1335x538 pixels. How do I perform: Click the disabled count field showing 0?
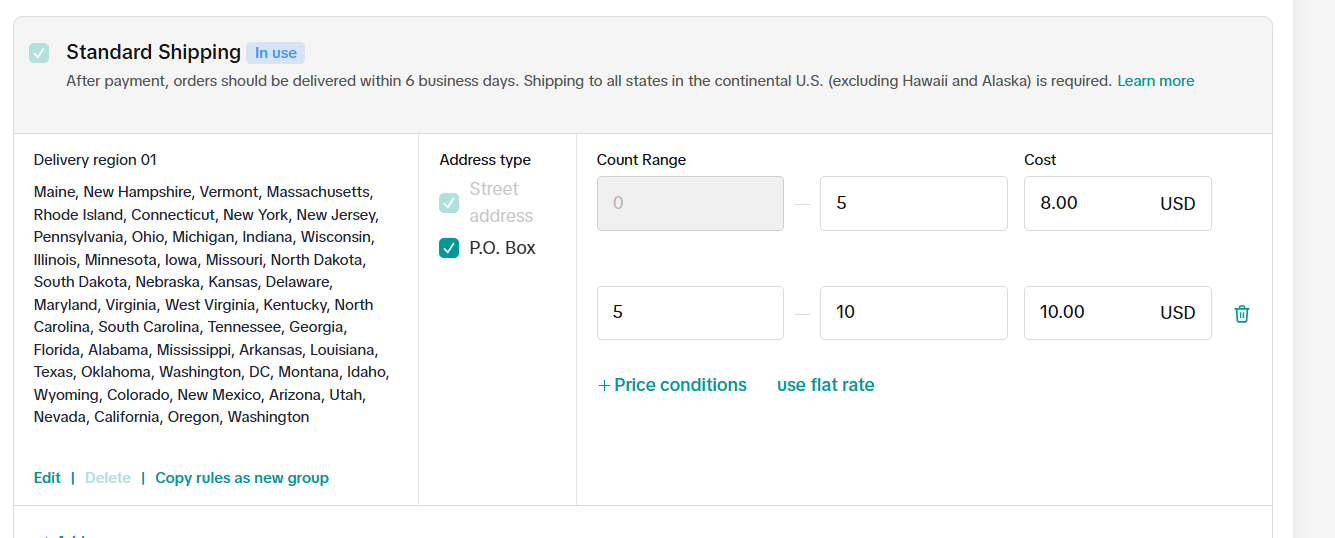point(690,203)
